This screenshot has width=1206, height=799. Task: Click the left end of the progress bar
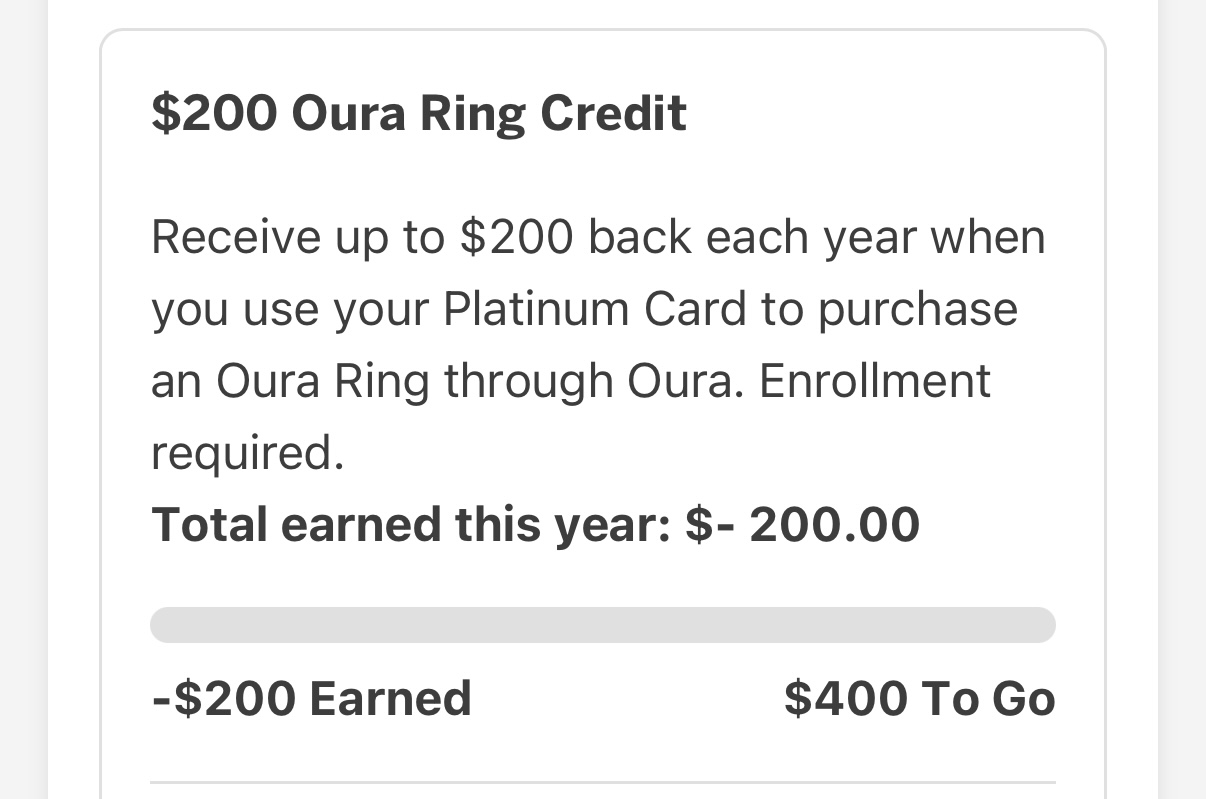click(166, 625)
